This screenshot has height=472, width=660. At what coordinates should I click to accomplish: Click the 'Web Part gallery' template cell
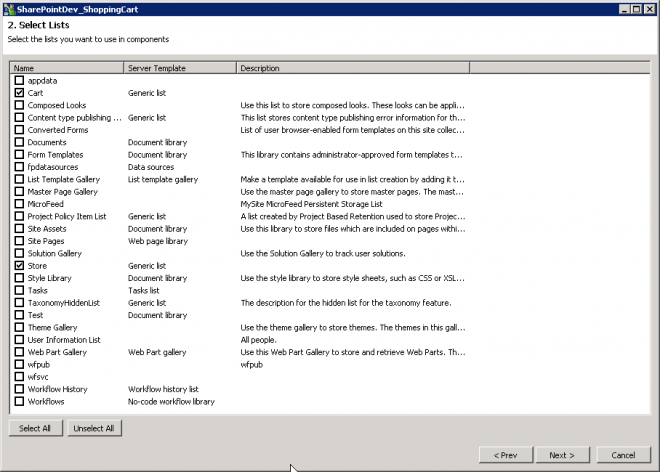pyautogui.click(x=157, y=352)
